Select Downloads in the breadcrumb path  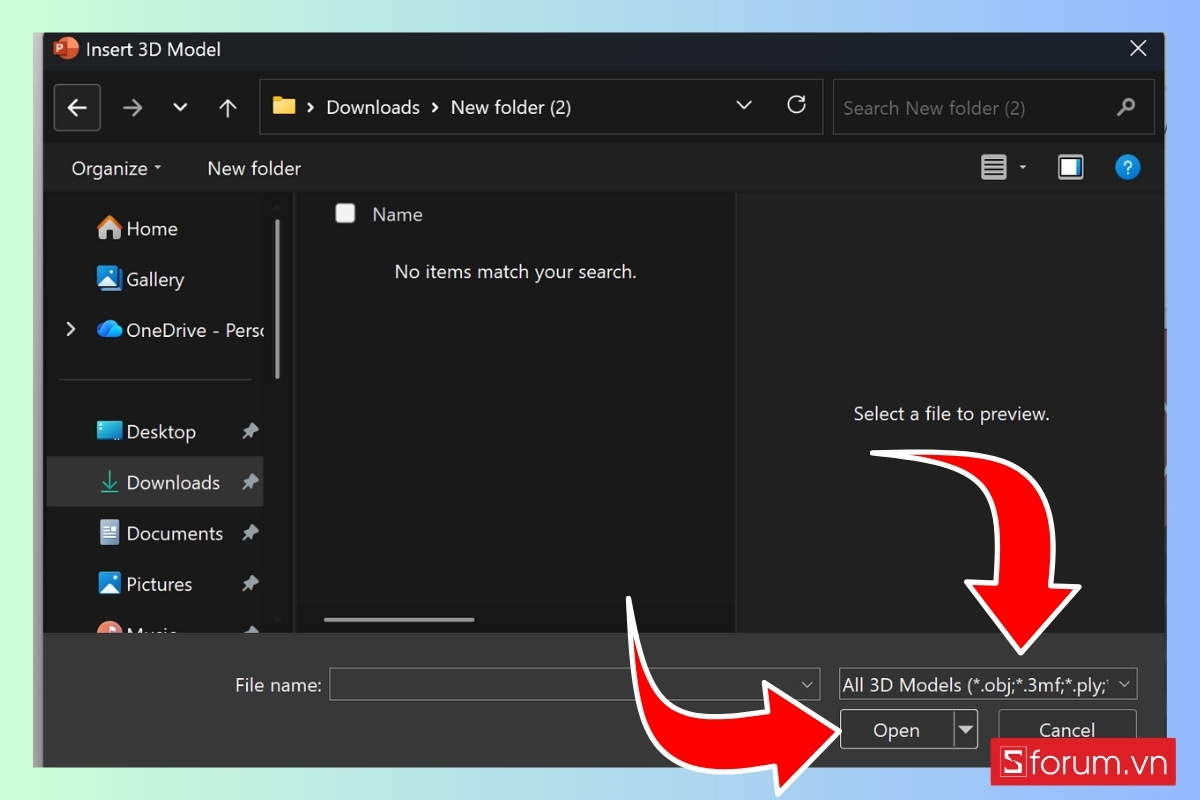pos(373,107)
